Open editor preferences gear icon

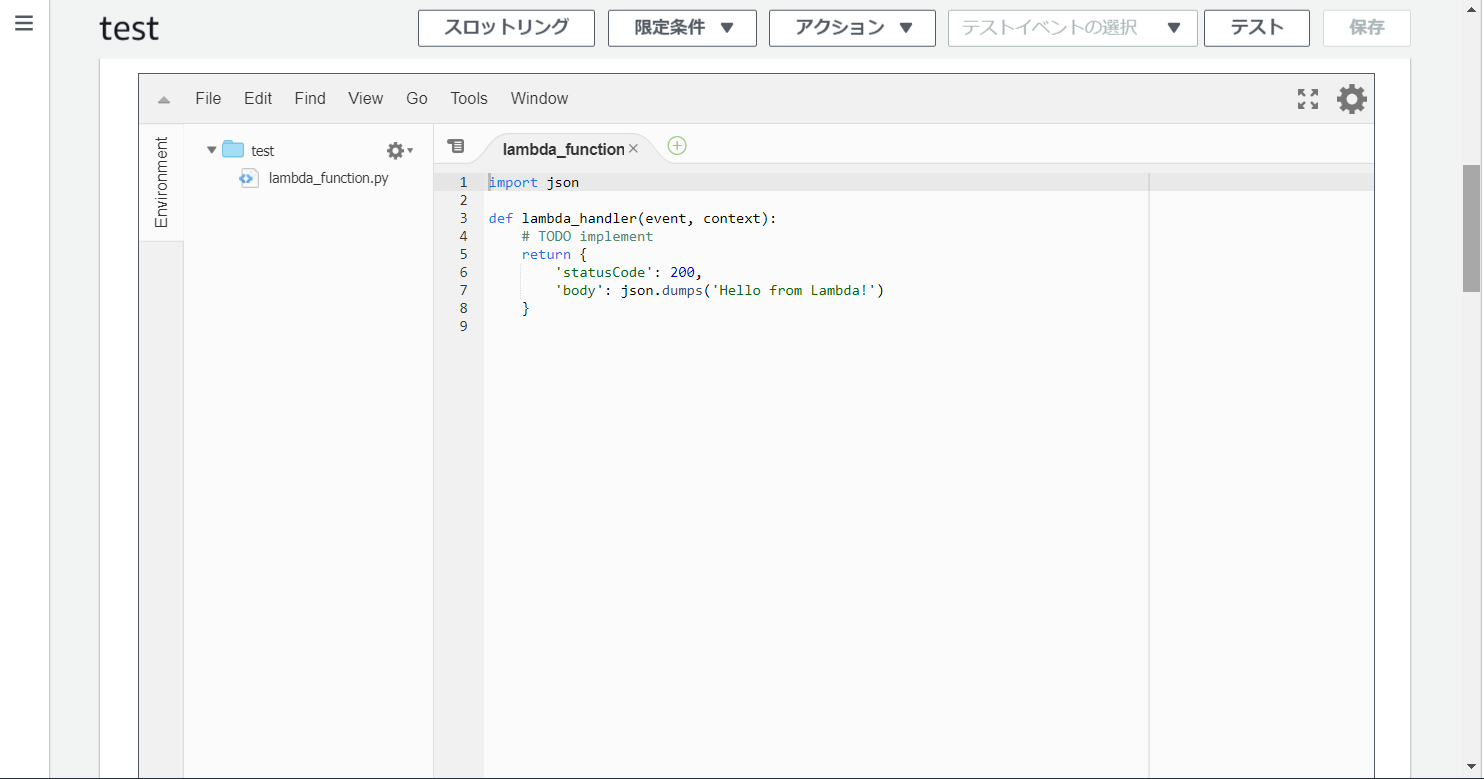(x=1351, y=99)
